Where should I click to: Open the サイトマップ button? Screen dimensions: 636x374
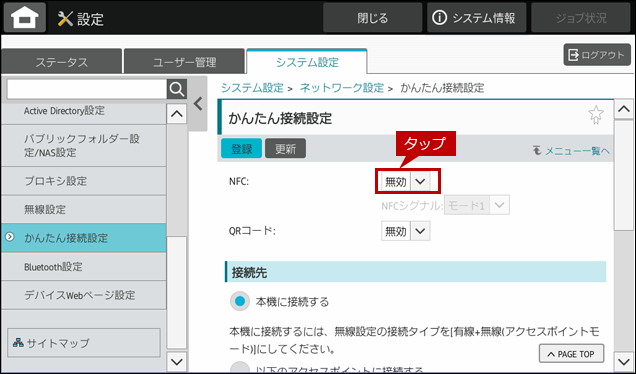[x=84, y=343]
